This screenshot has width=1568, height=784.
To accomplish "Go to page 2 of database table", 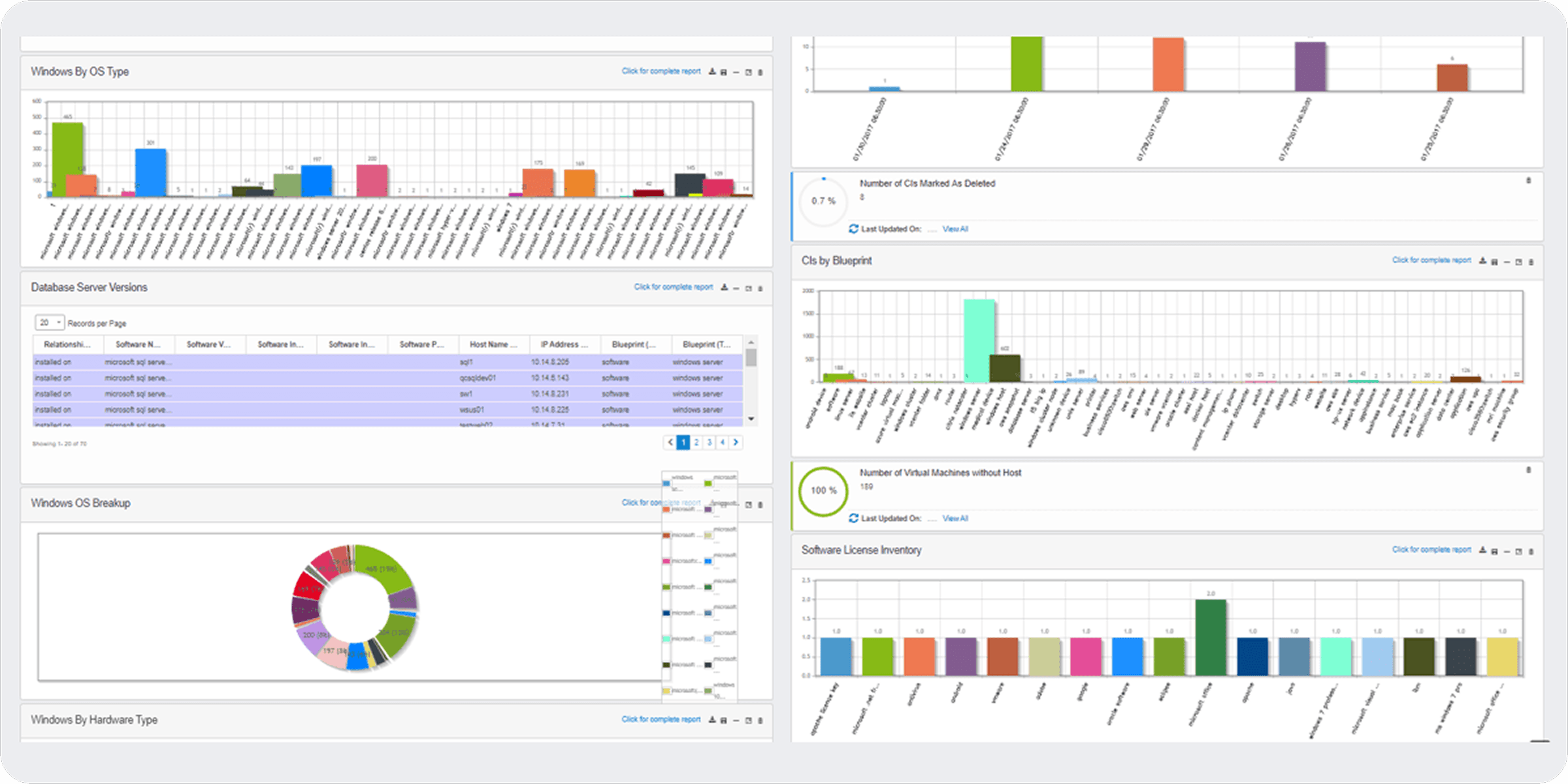I will (x=696, y=442).
